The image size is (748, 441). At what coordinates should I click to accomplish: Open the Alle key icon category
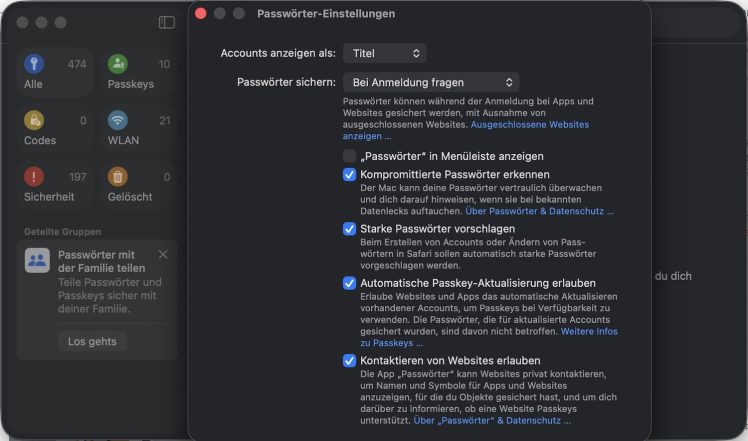(x=34, y=64)
